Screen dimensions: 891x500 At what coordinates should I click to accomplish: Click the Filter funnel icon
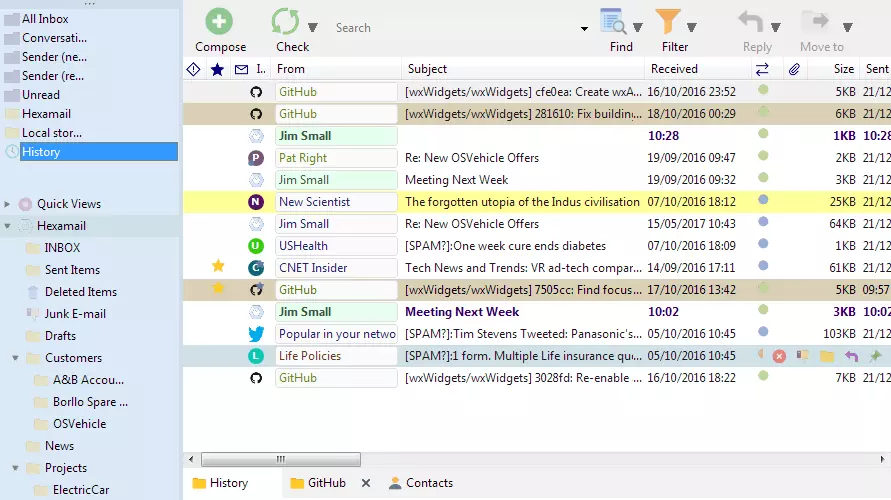667,22
